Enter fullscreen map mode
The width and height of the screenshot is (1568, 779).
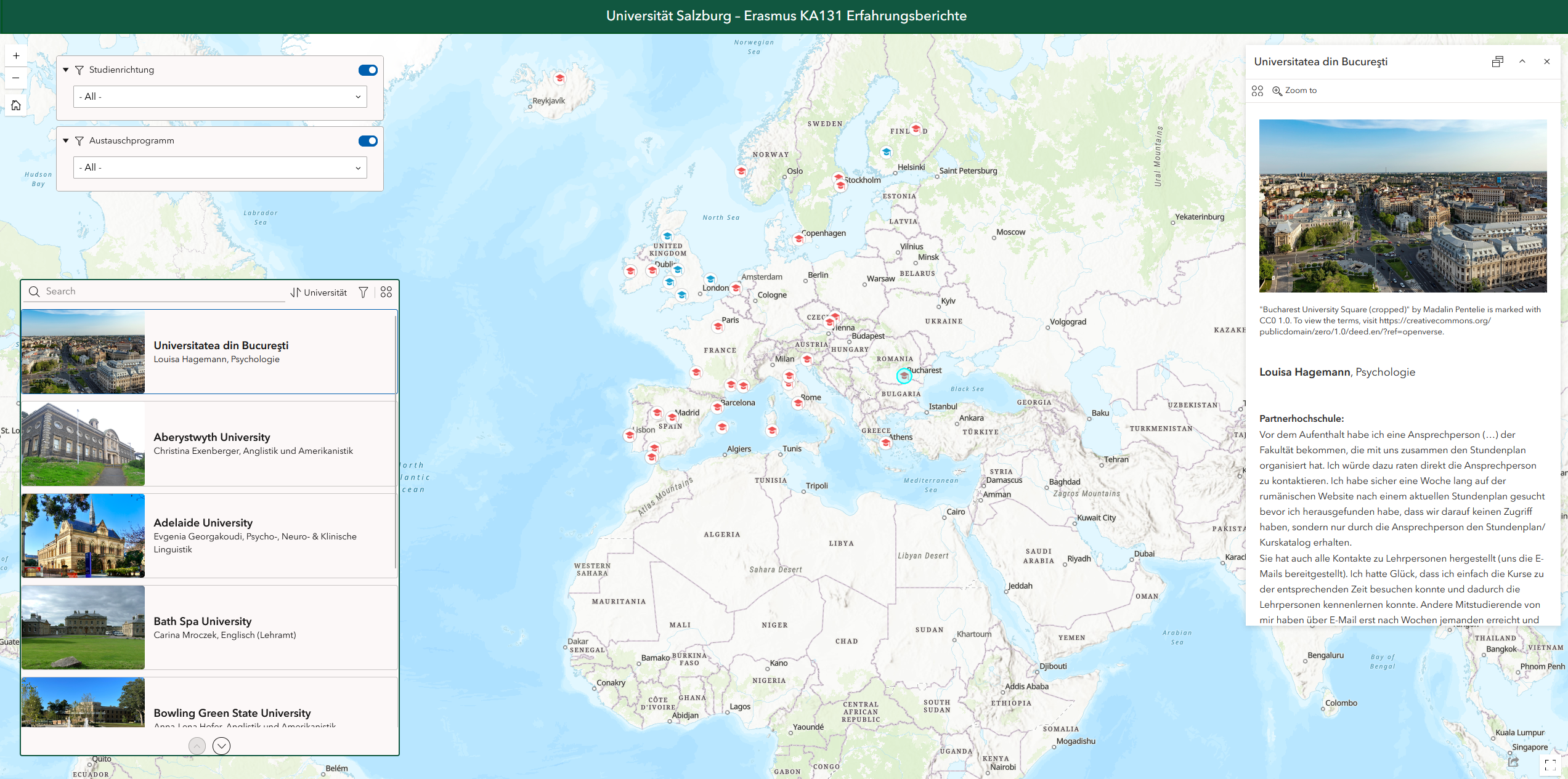1550,765
